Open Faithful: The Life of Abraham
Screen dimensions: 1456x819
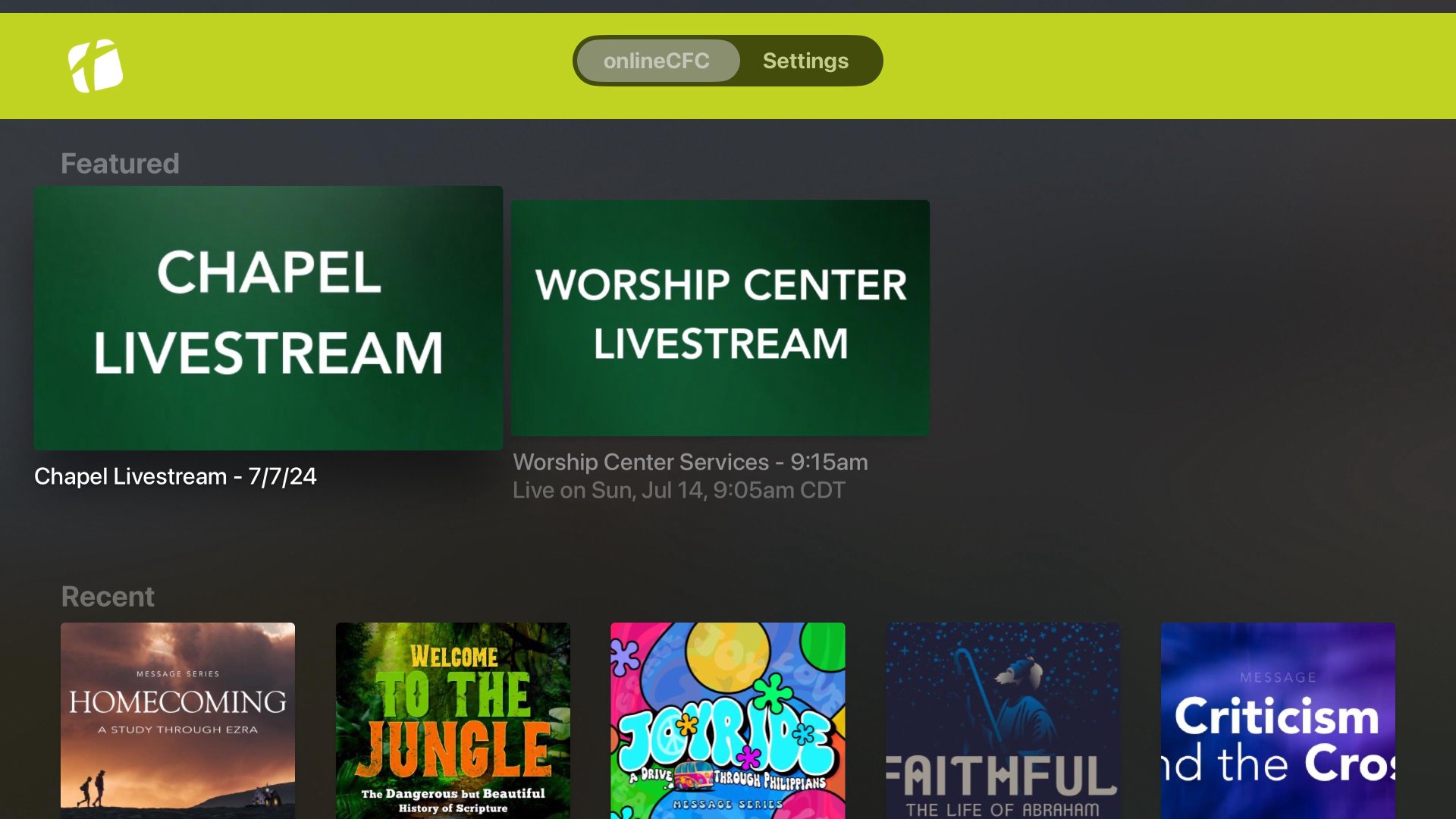coord(1003,720)
